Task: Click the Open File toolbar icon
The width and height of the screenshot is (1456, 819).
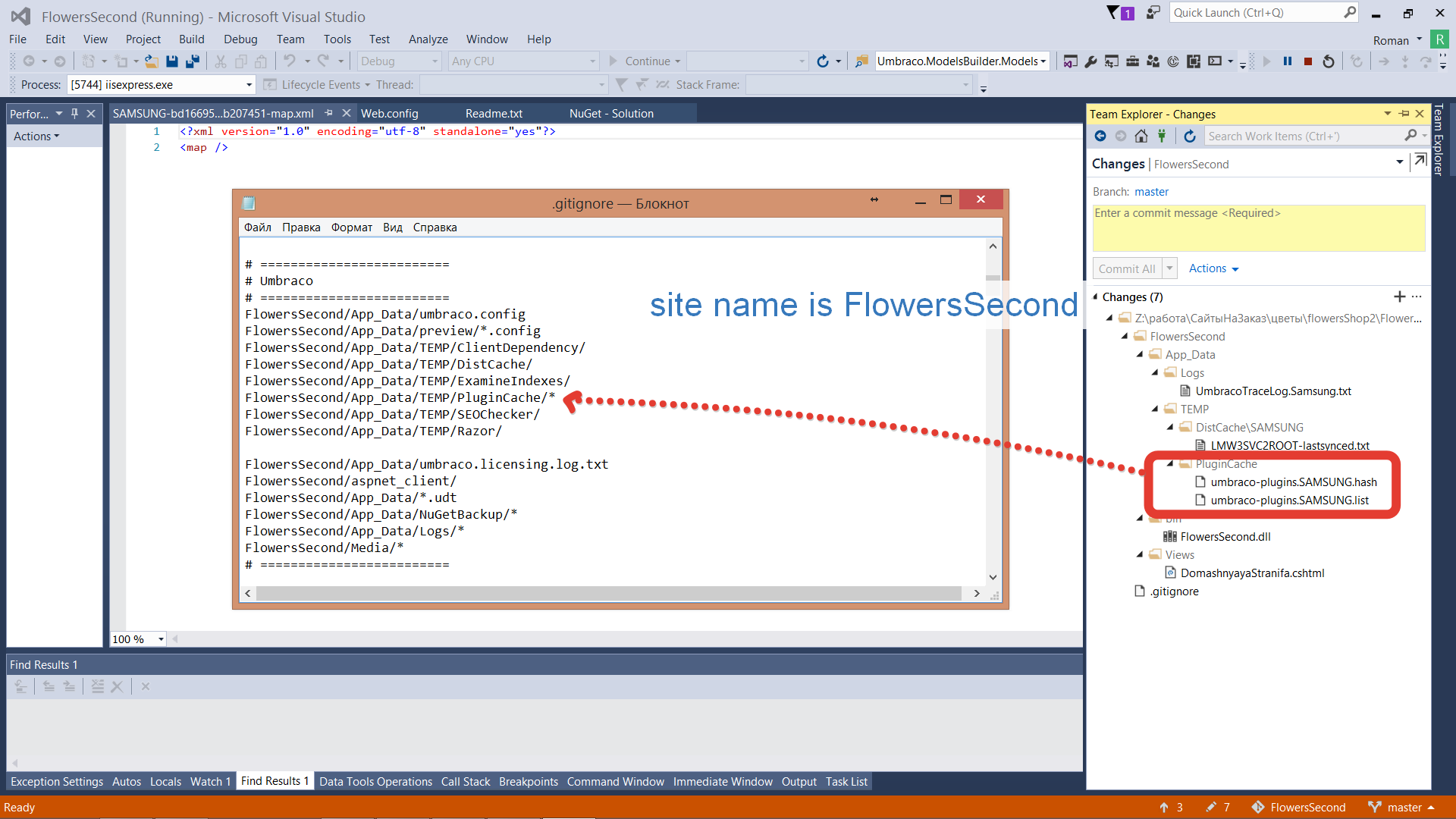Action: point(152,61)
